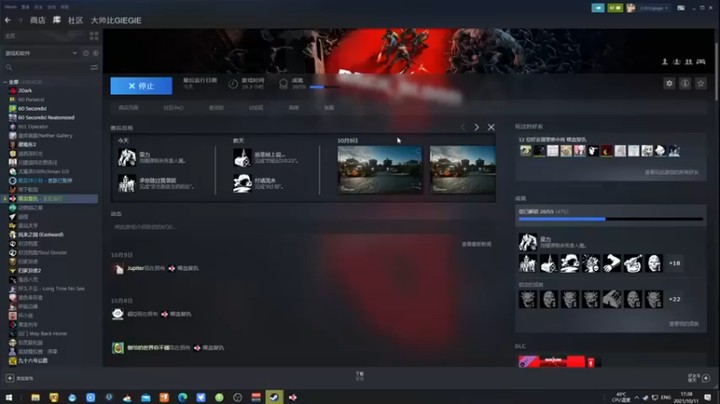720x404 pixels.
Task: Switch to Big Picture mode icon
Action: (x=681, y=8)
